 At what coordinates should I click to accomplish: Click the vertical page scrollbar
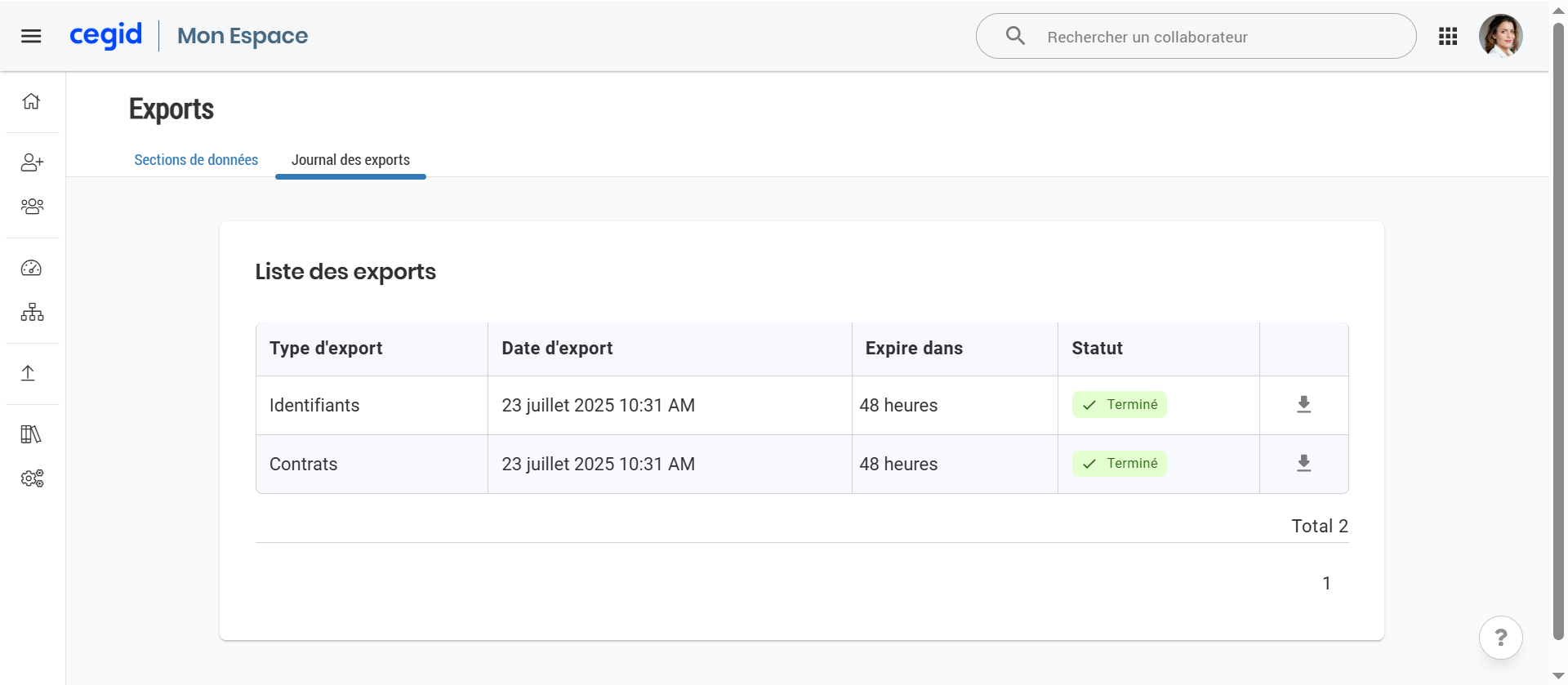(1558, 327)
